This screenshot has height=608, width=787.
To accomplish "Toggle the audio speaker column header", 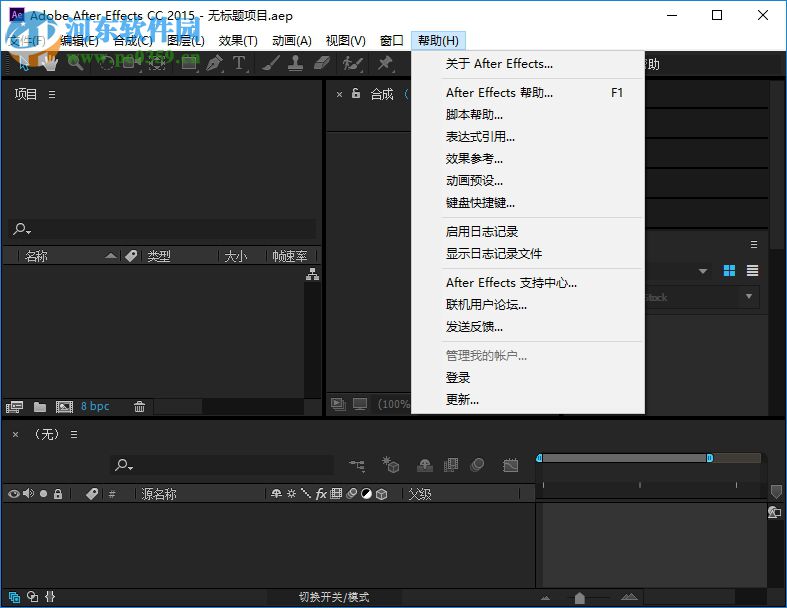I will (29, 494).
